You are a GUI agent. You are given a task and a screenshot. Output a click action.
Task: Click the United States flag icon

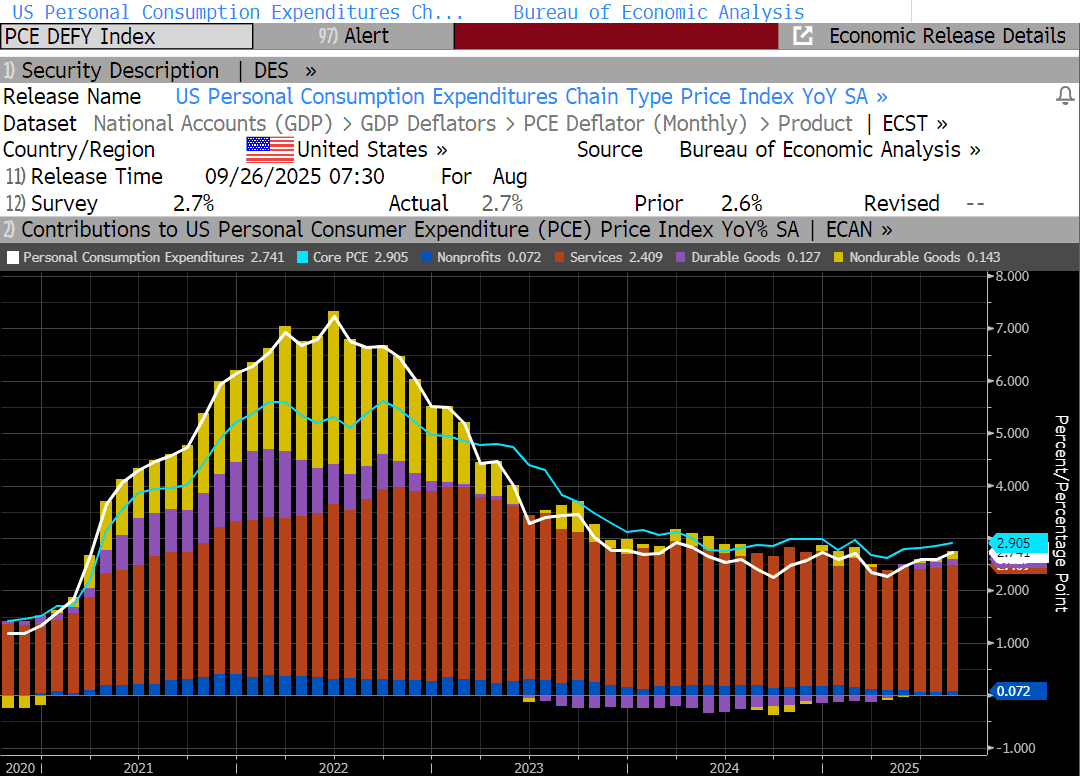[269, 149]
